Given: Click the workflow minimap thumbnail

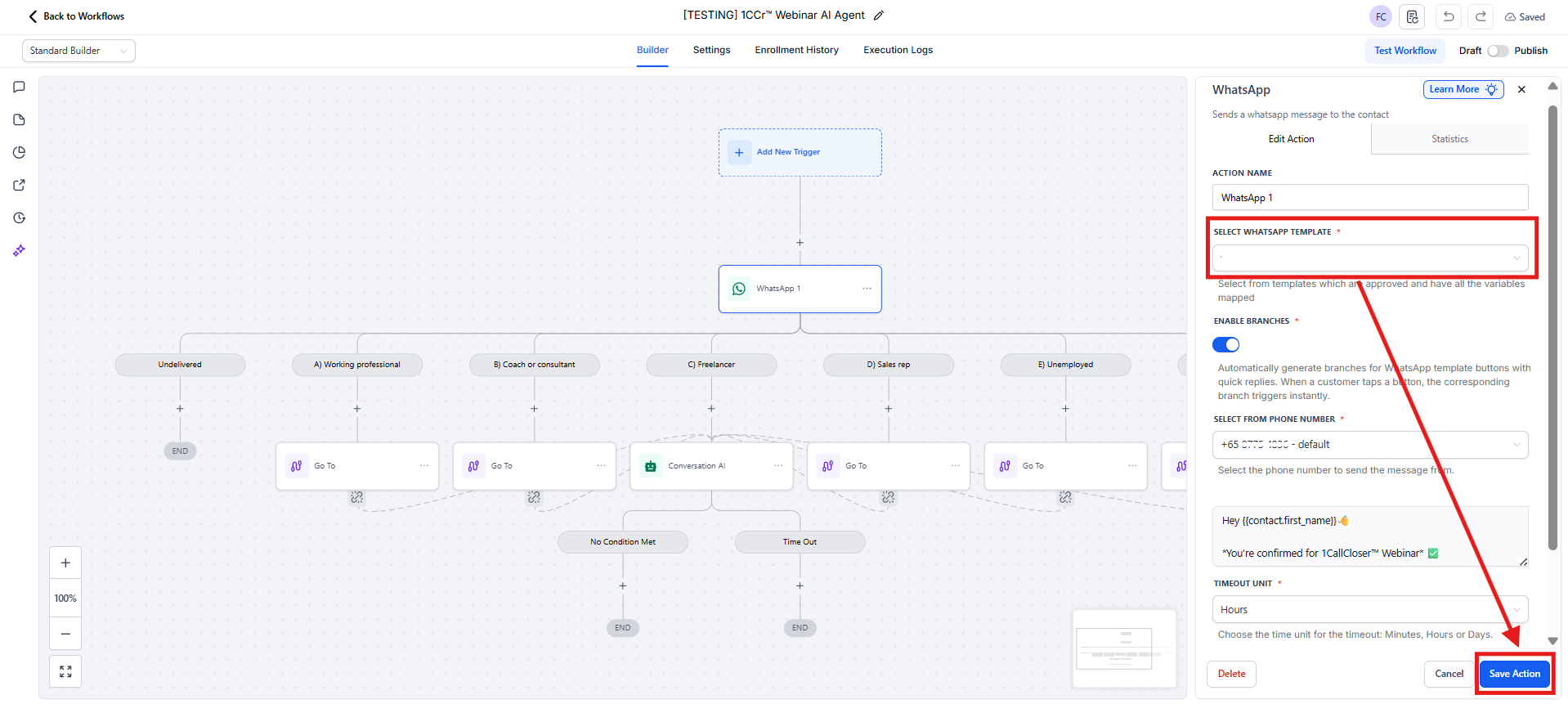Looking at the screenshot, I should click(x=1124, y=648).
